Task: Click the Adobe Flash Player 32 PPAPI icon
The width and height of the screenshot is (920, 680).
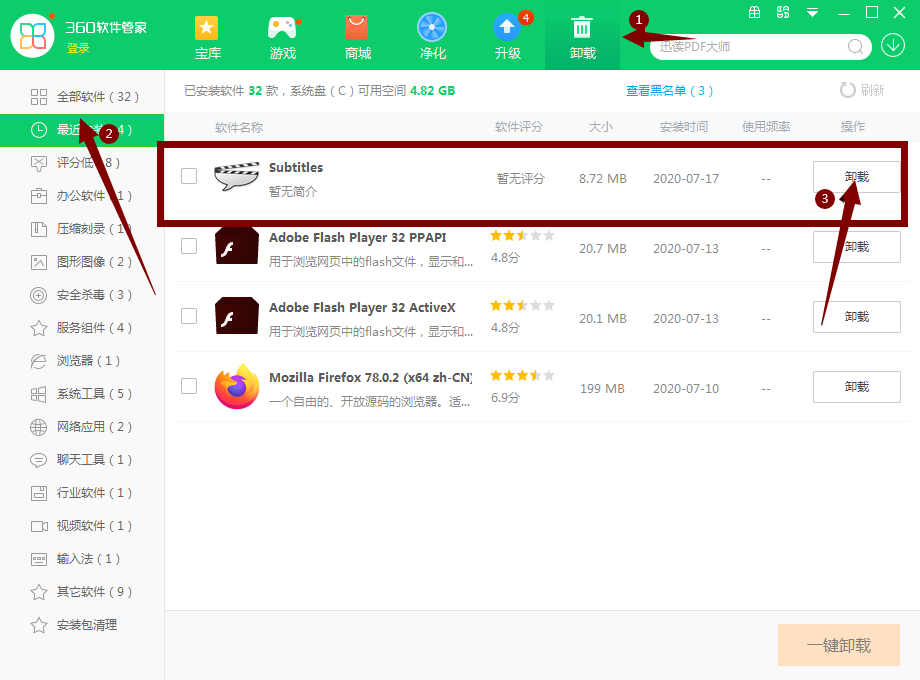Action: (x=236, y=246)
